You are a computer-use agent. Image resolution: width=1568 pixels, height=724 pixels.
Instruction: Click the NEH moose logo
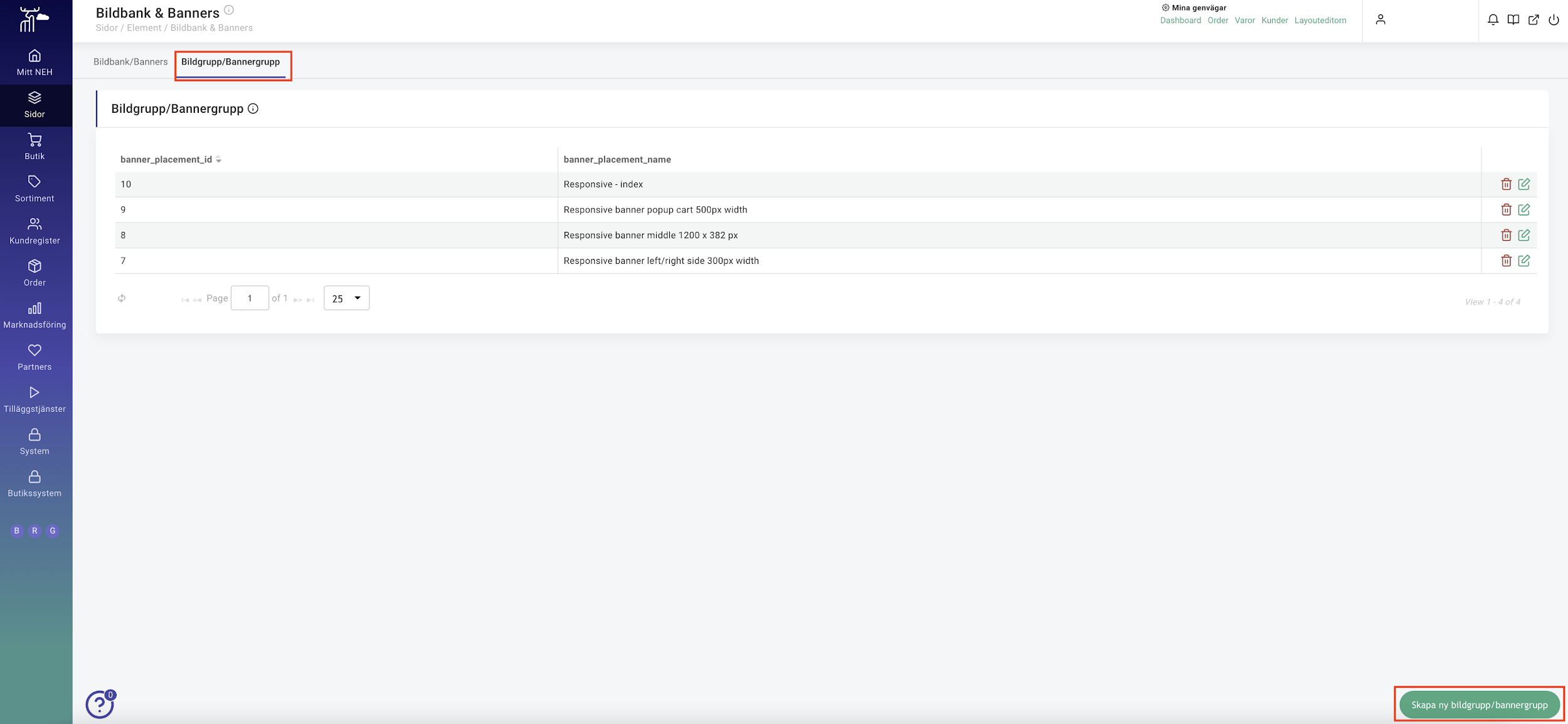tap(34, 19)
